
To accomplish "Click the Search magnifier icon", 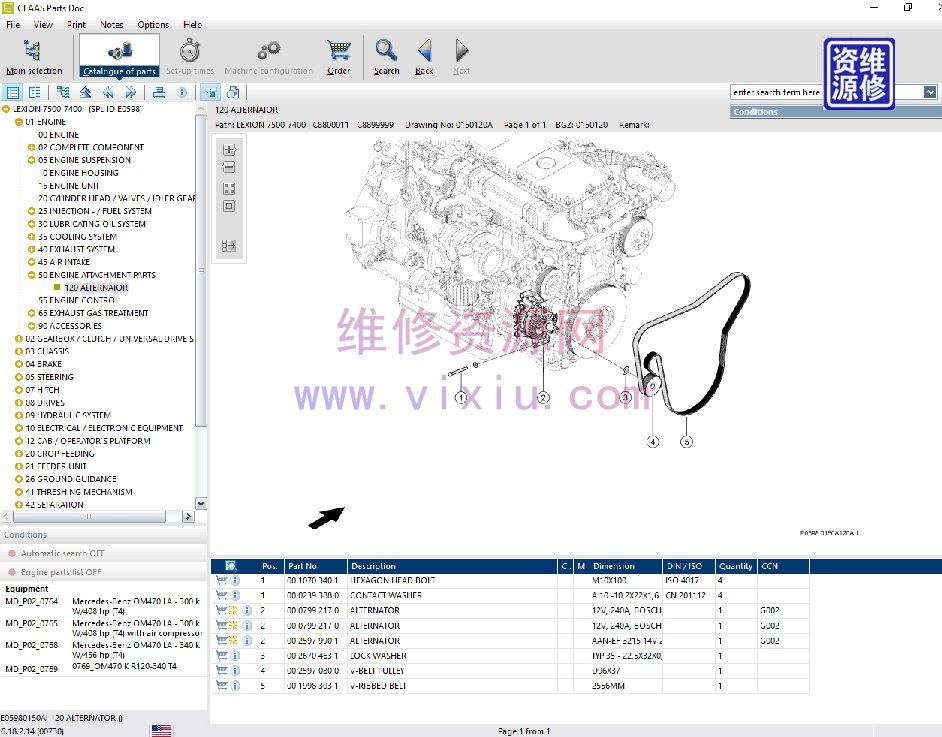I will pyautogui.click(x=386, y=55).
